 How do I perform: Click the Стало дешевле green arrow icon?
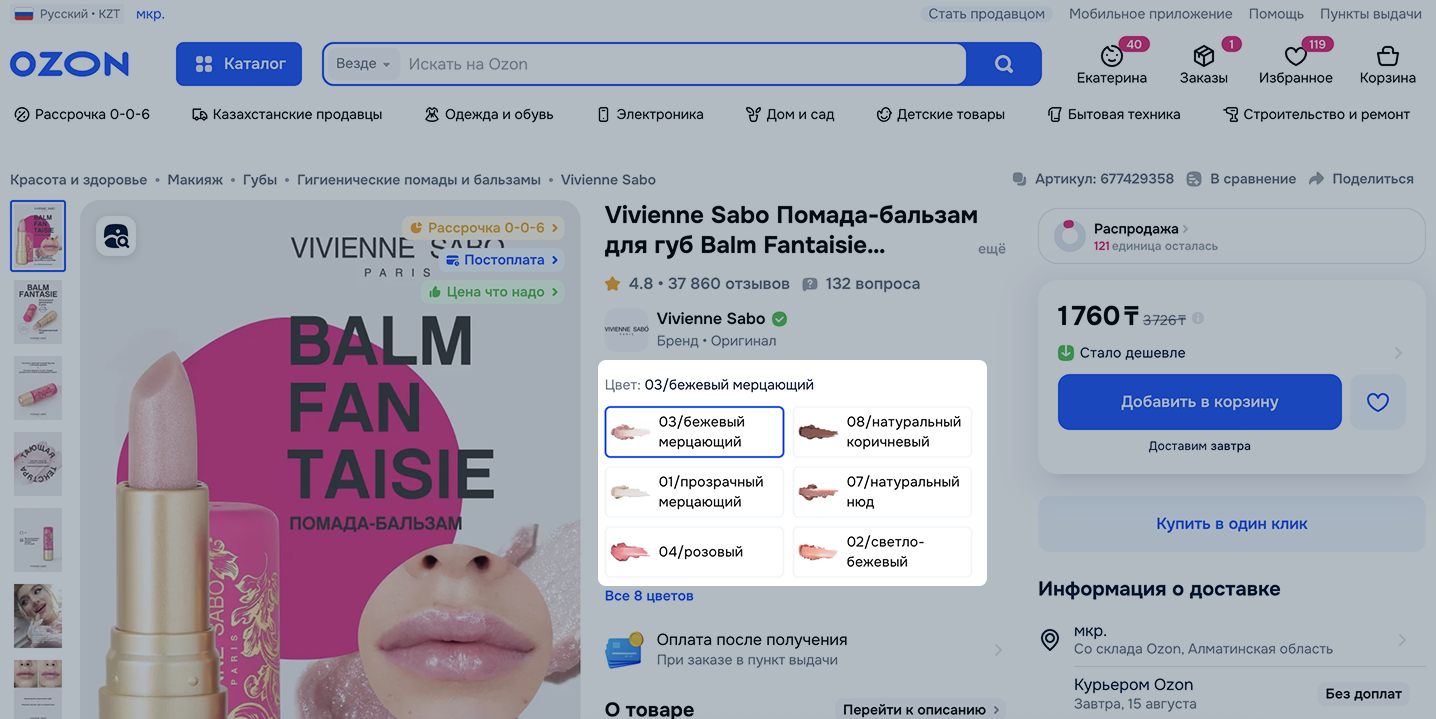1066,353
